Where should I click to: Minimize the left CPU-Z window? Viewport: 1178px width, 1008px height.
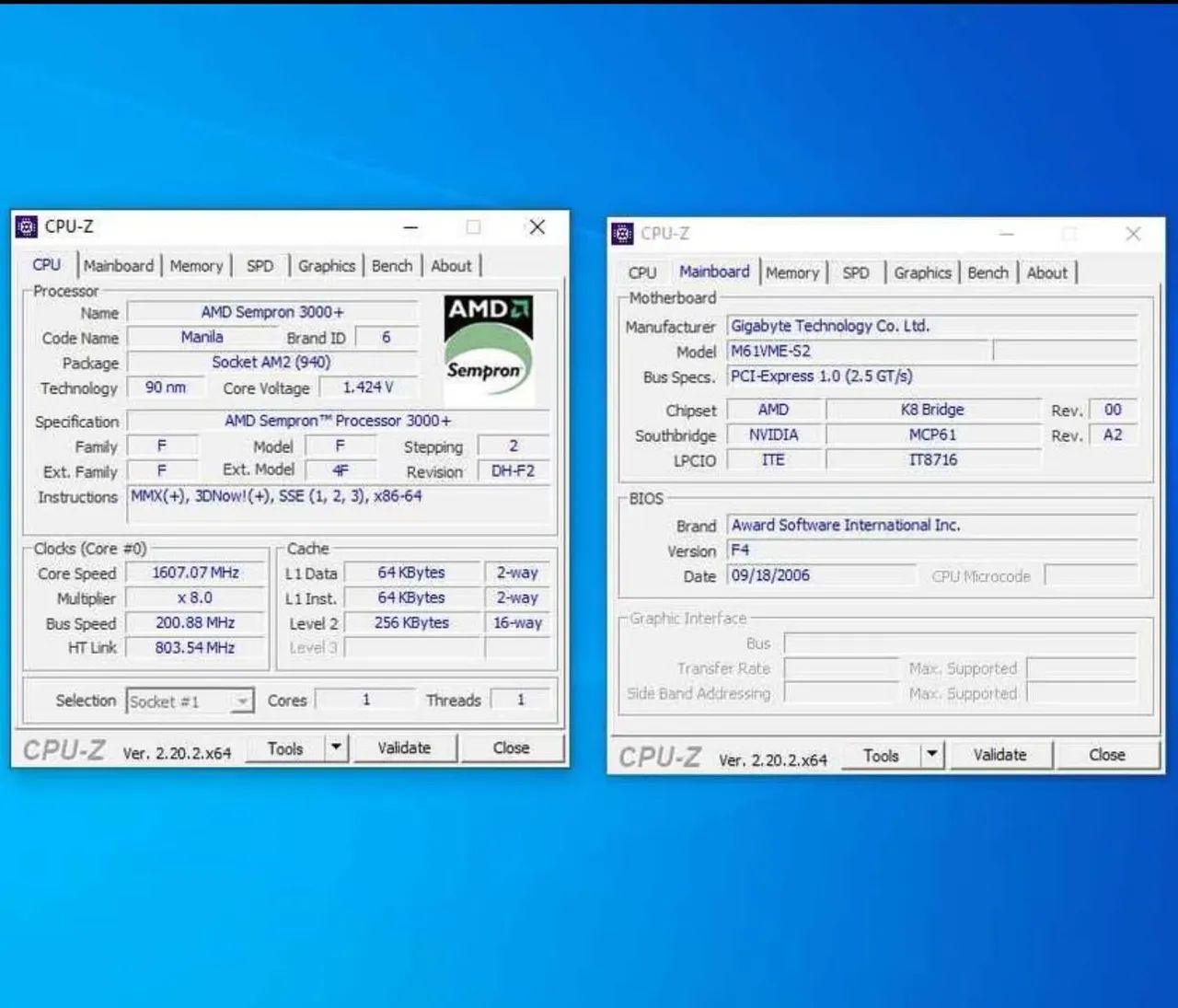pos(410,226)
